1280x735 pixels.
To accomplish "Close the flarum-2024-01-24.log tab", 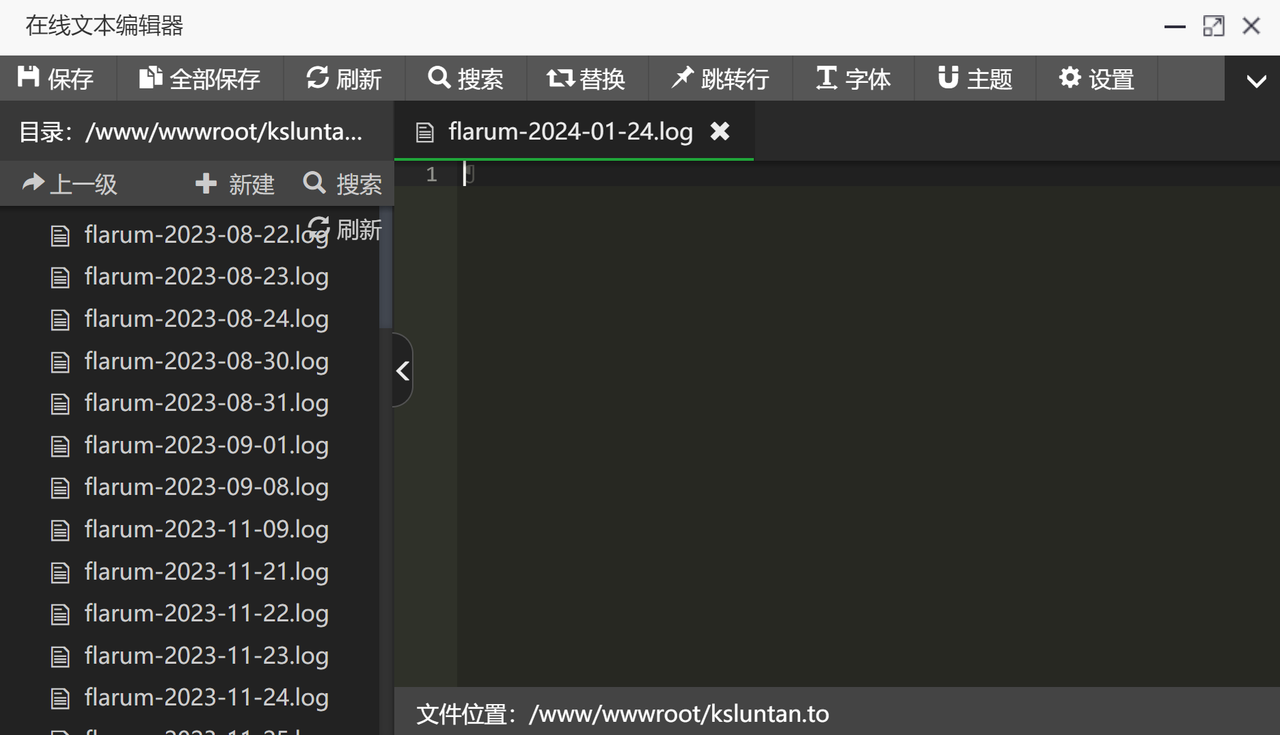I will pyautogui.click(x=721, y=130).
